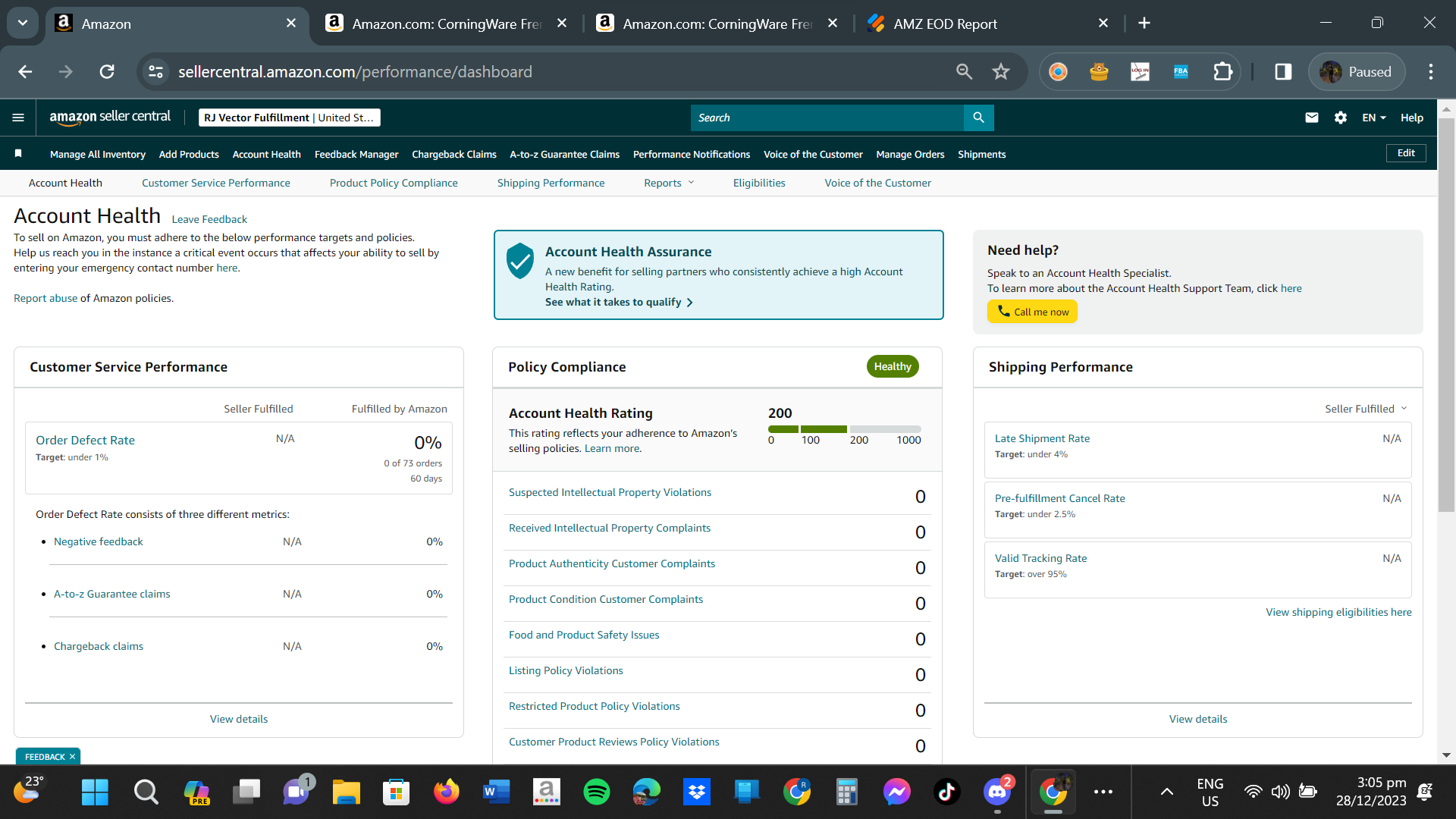Click the FBA extension icon
Screen dimensions: 1456x819
pyautogui.click(x=1181, y=71)
